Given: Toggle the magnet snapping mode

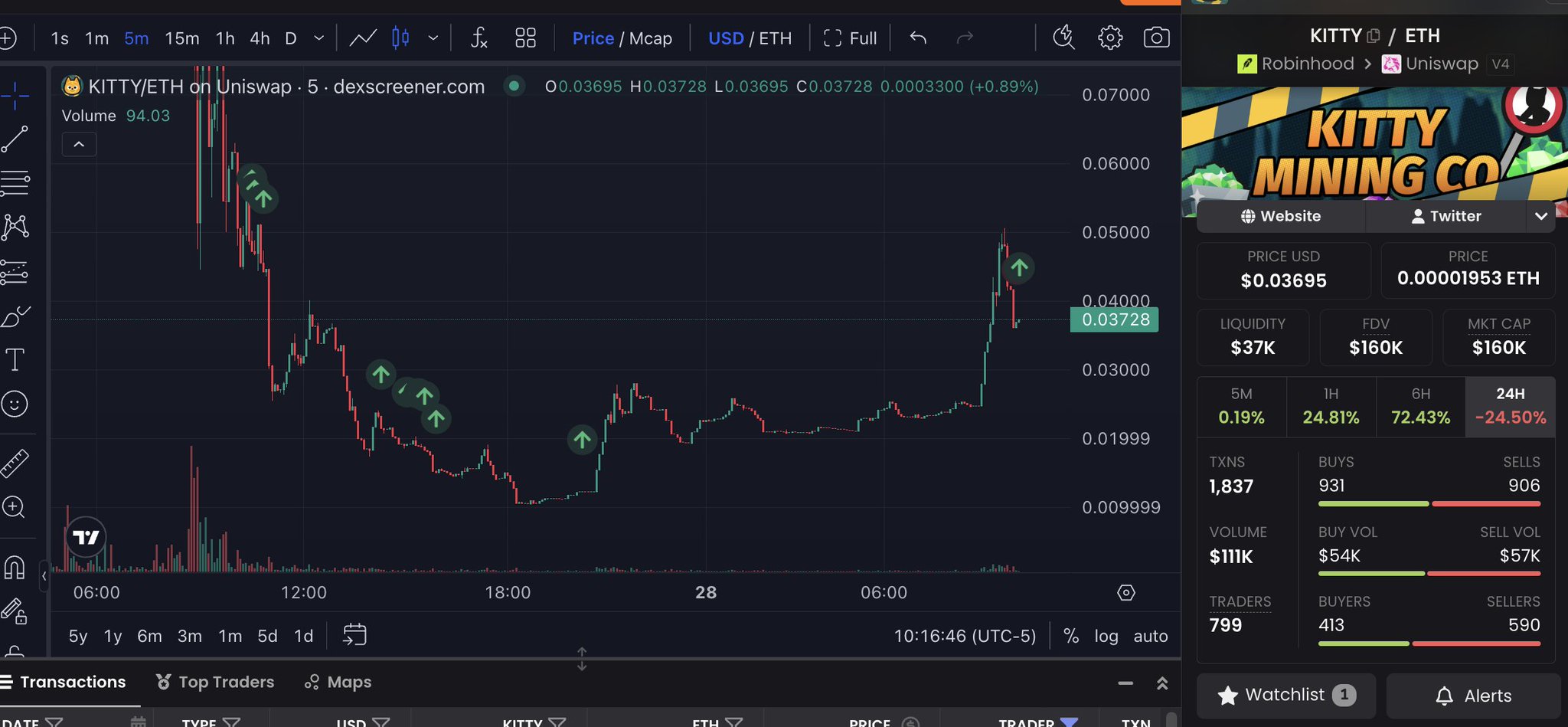Looking at the screenshot, I should (15, 568).
